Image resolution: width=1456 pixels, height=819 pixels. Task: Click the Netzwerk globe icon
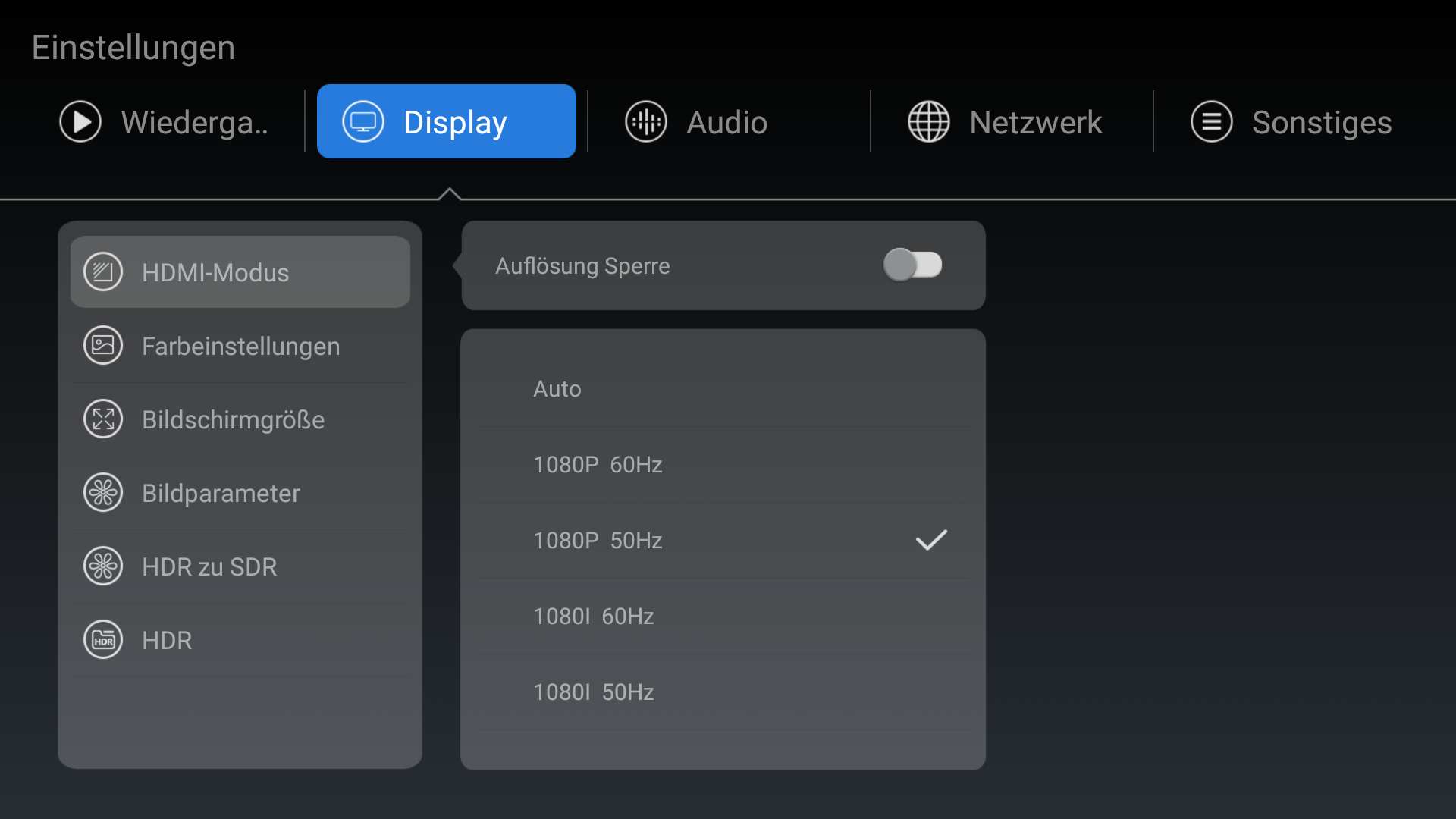(929, 121)
